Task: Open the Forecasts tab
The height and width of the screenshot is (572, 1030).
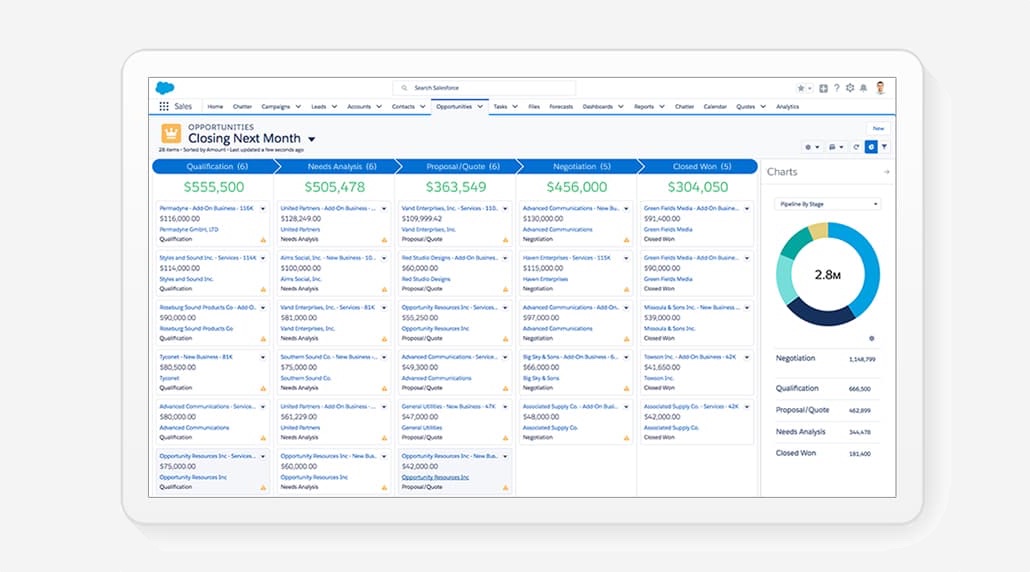Action: click(x=561, y=106)
